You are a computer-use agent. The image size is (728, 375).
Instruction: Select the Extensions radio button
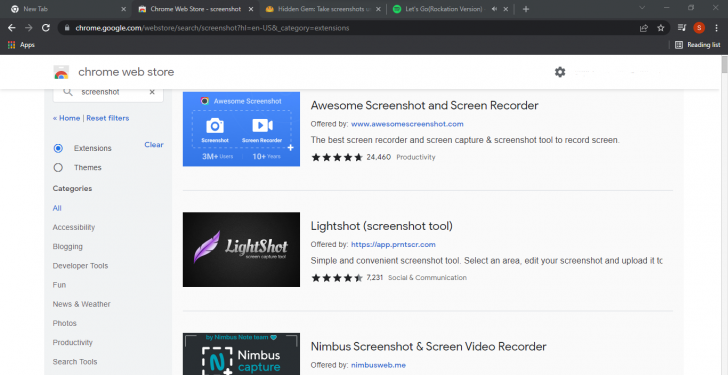(x=58, y=149)
